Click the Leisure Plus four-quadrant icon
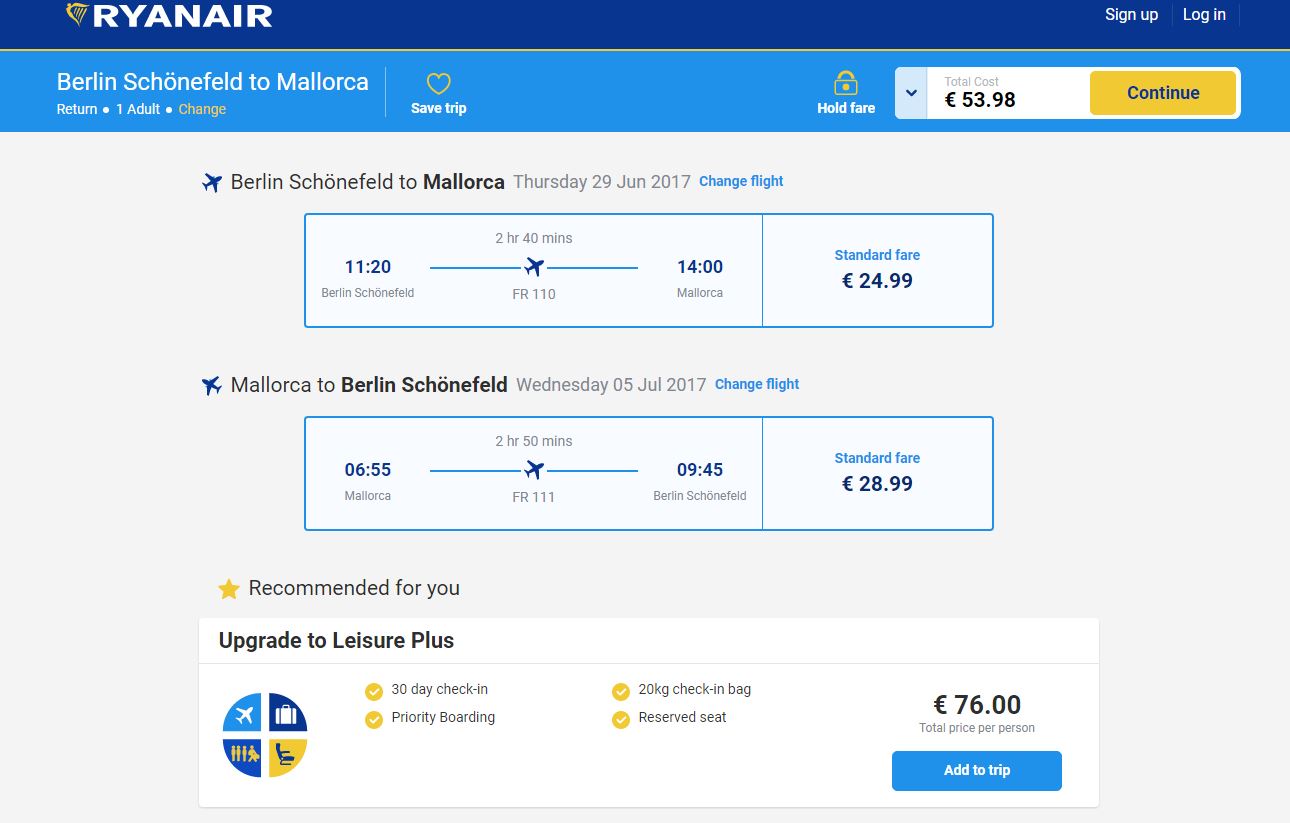The height and width of the screenshot is (823, 1290). coord(265,735)
